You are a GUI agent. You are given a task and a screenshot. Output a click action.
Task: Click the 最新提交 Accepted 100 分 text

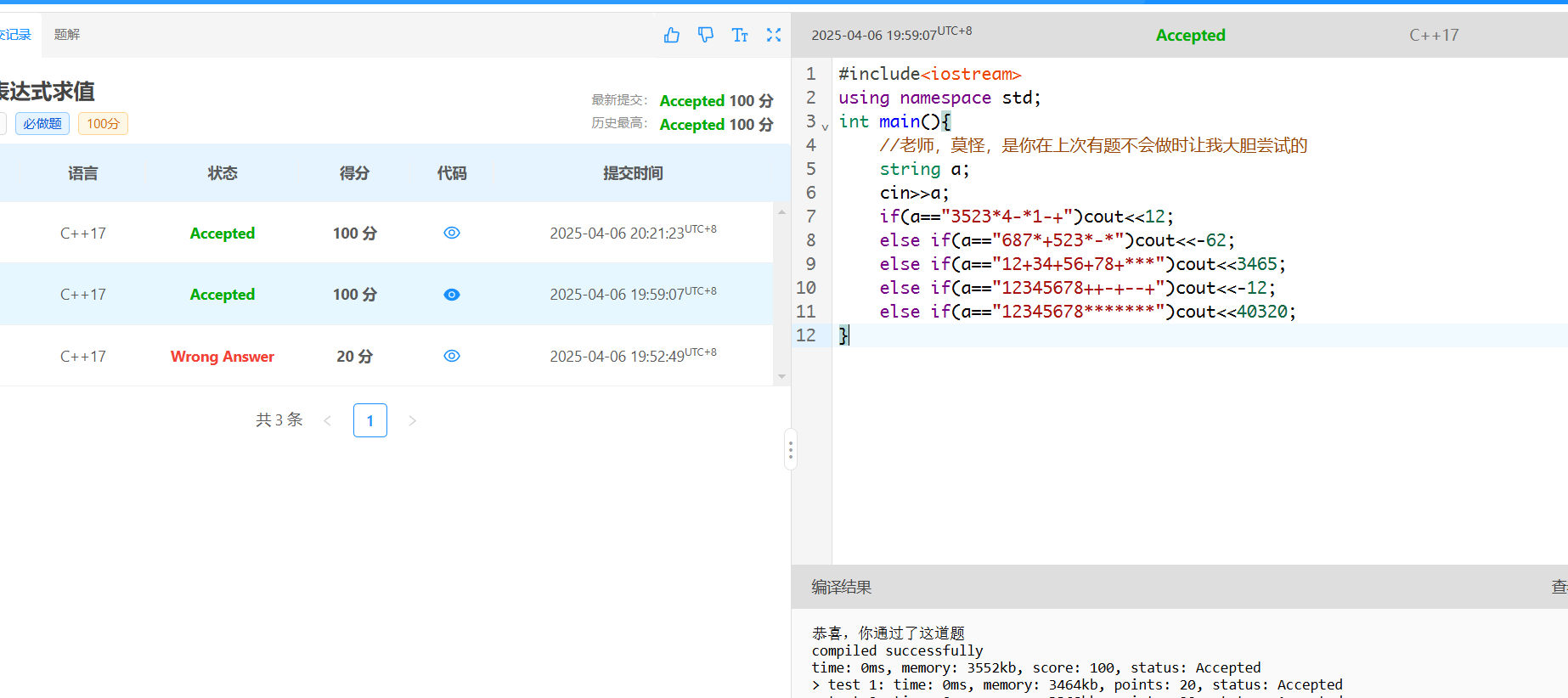pyautogui.click(x=716, y=101)
